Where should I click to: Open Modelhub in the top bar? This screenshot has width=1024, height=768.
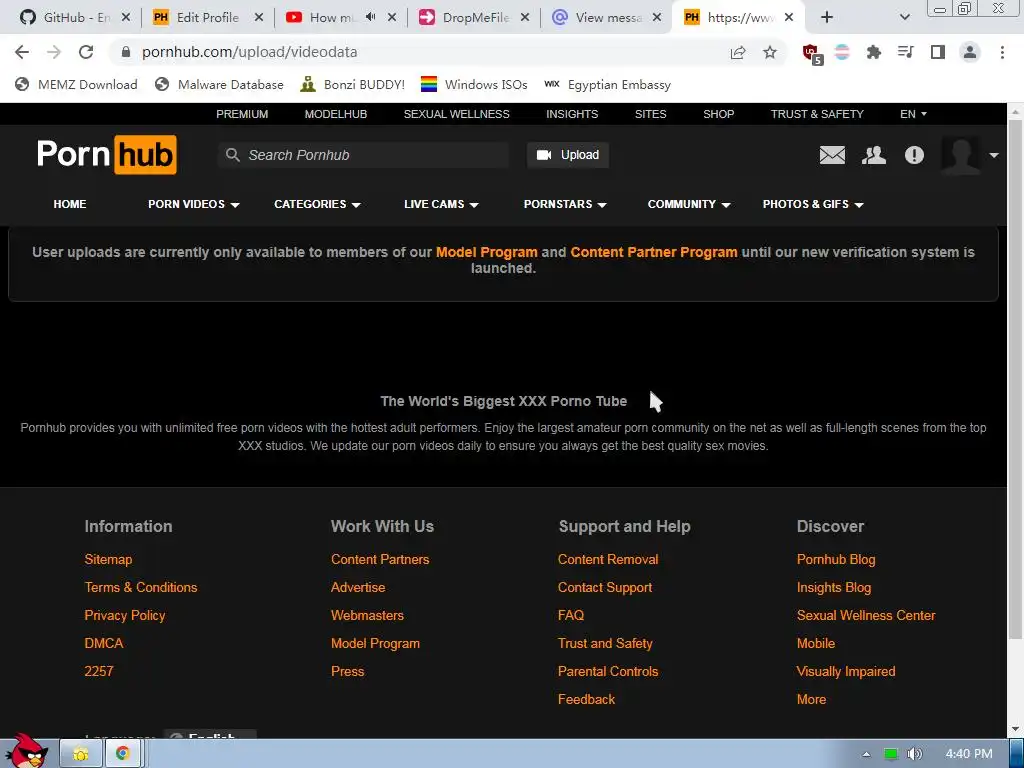coord(336,114)
